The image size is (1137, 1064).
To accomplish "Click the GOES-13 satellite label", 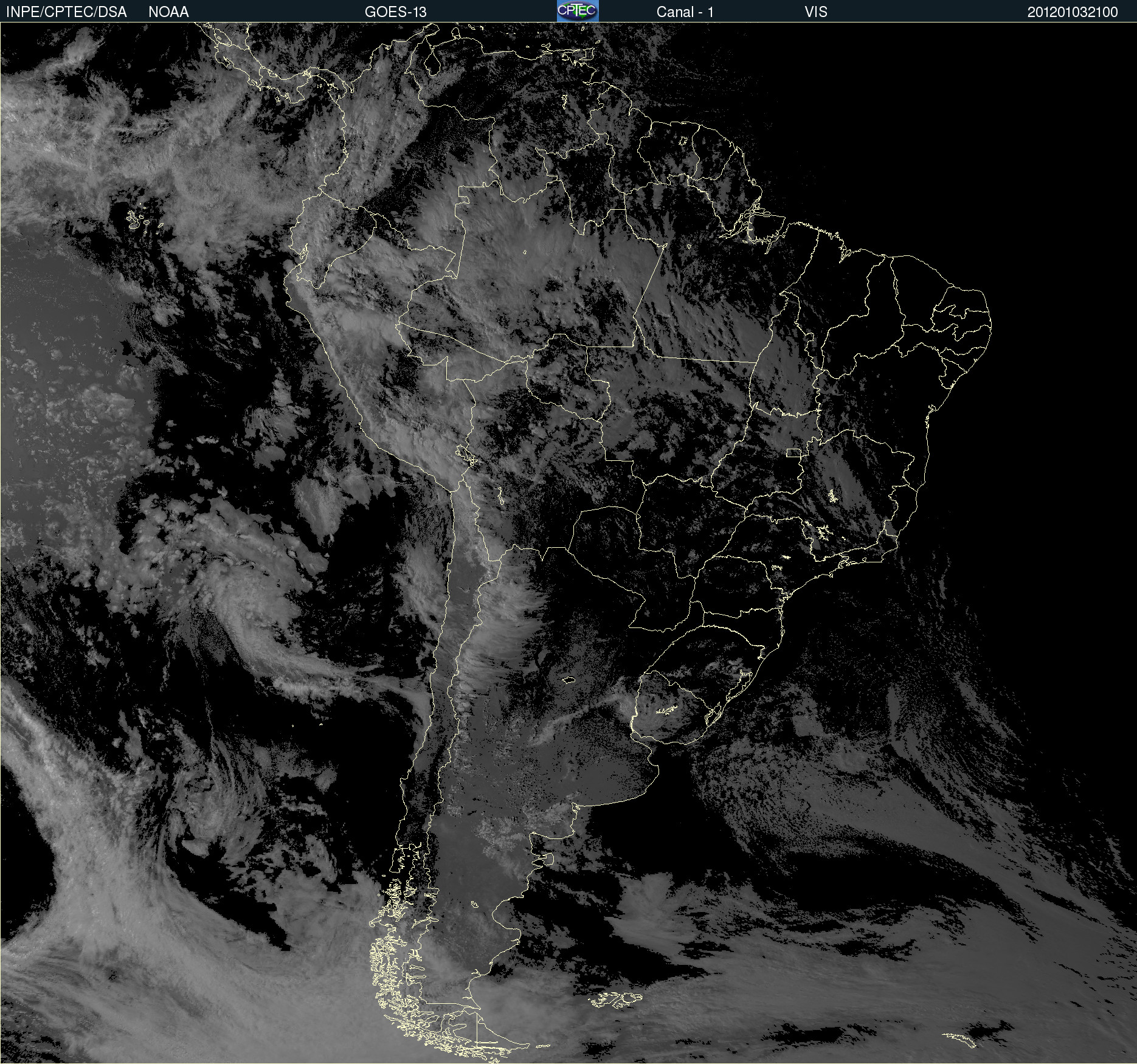I will coord(396,12).
